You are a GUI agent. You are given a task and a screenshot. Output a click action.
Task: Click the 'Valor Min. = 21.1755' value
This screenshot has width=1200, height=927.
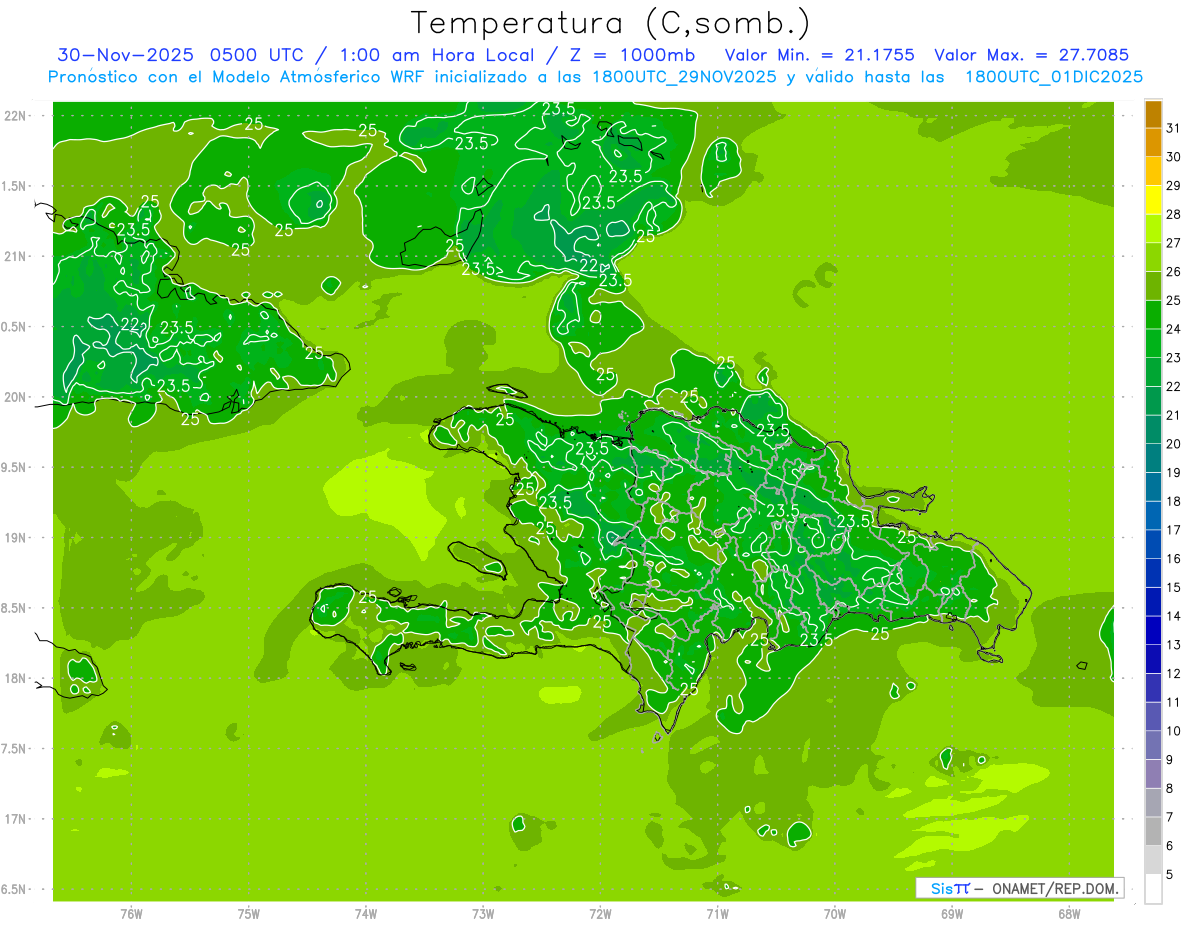[820, 55]
